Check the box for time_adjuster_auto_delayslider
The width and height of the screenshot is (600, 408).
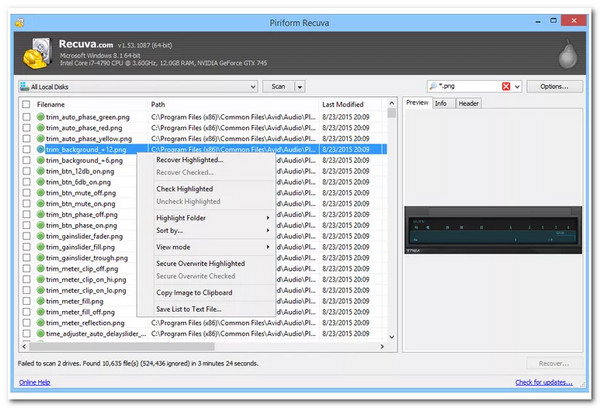click(26, 334)
